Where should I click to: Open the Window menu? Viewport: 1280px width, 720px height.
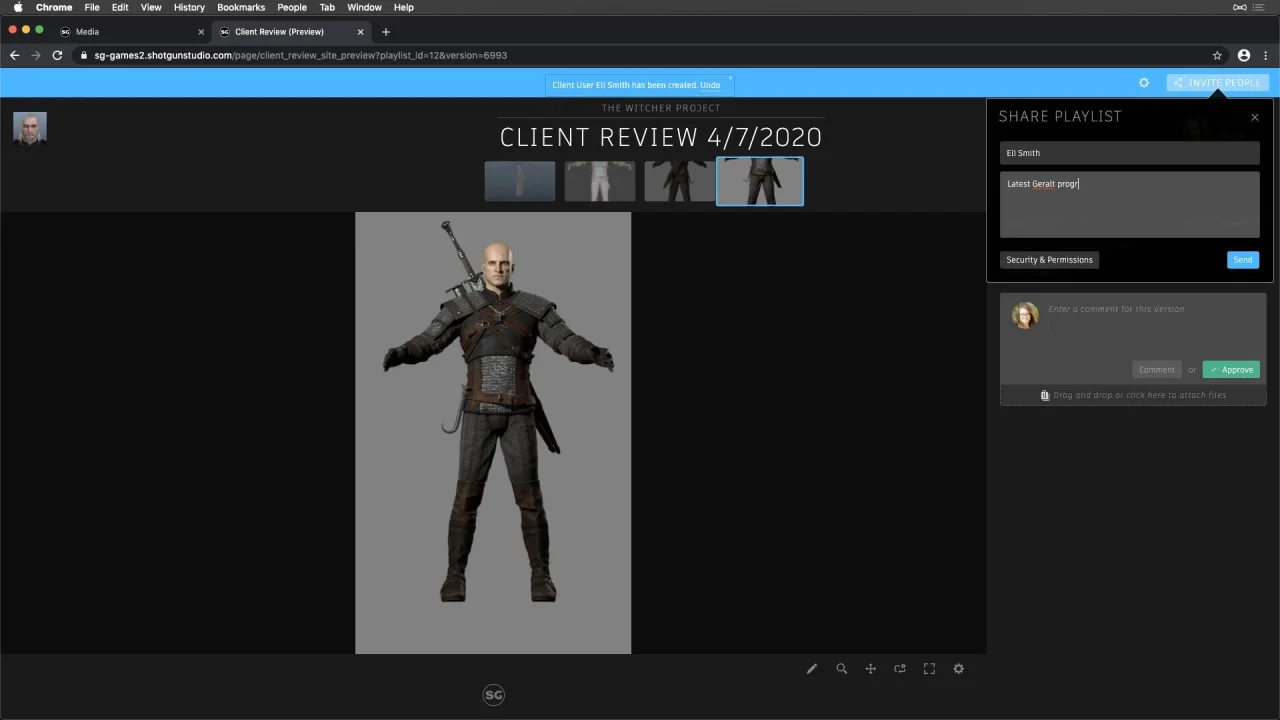coord(365,7)
